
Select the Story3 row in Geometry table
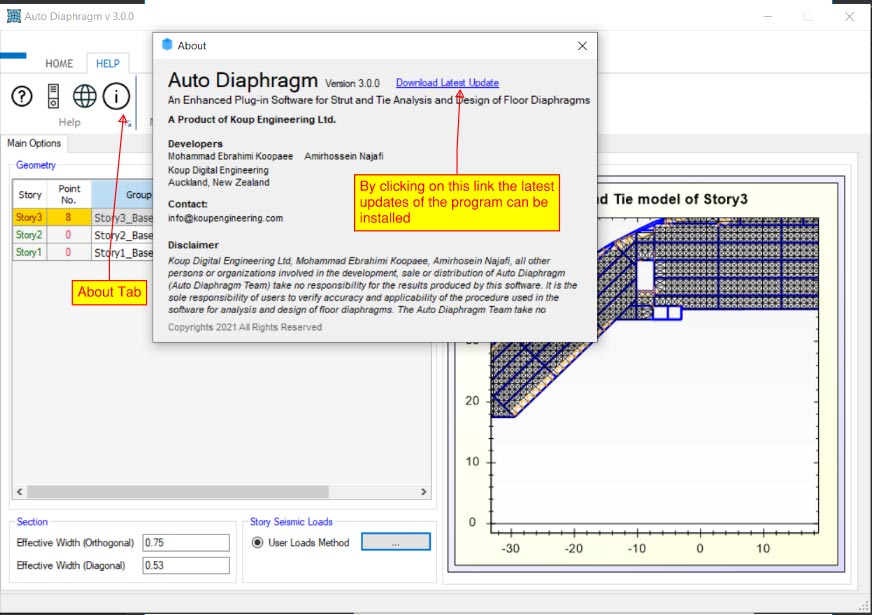coord(30,217)
